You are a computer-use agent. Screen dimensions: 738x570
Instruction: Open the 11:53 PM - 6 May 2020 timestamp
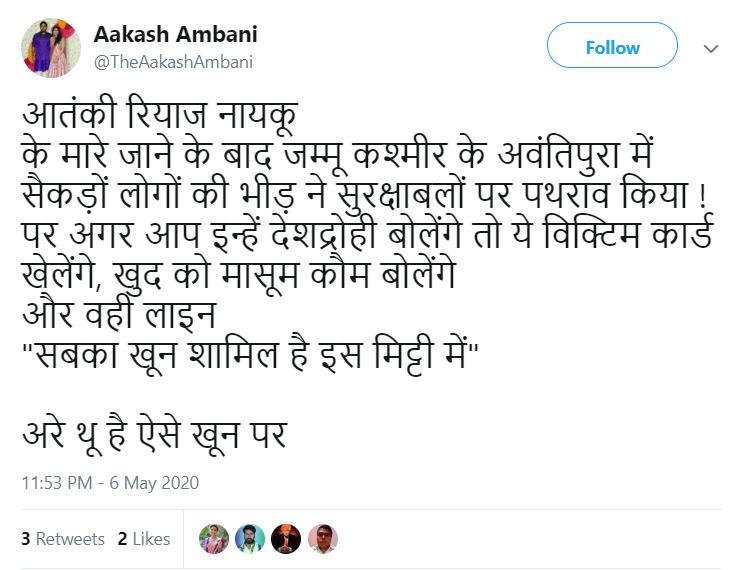[x=110, y=483]
